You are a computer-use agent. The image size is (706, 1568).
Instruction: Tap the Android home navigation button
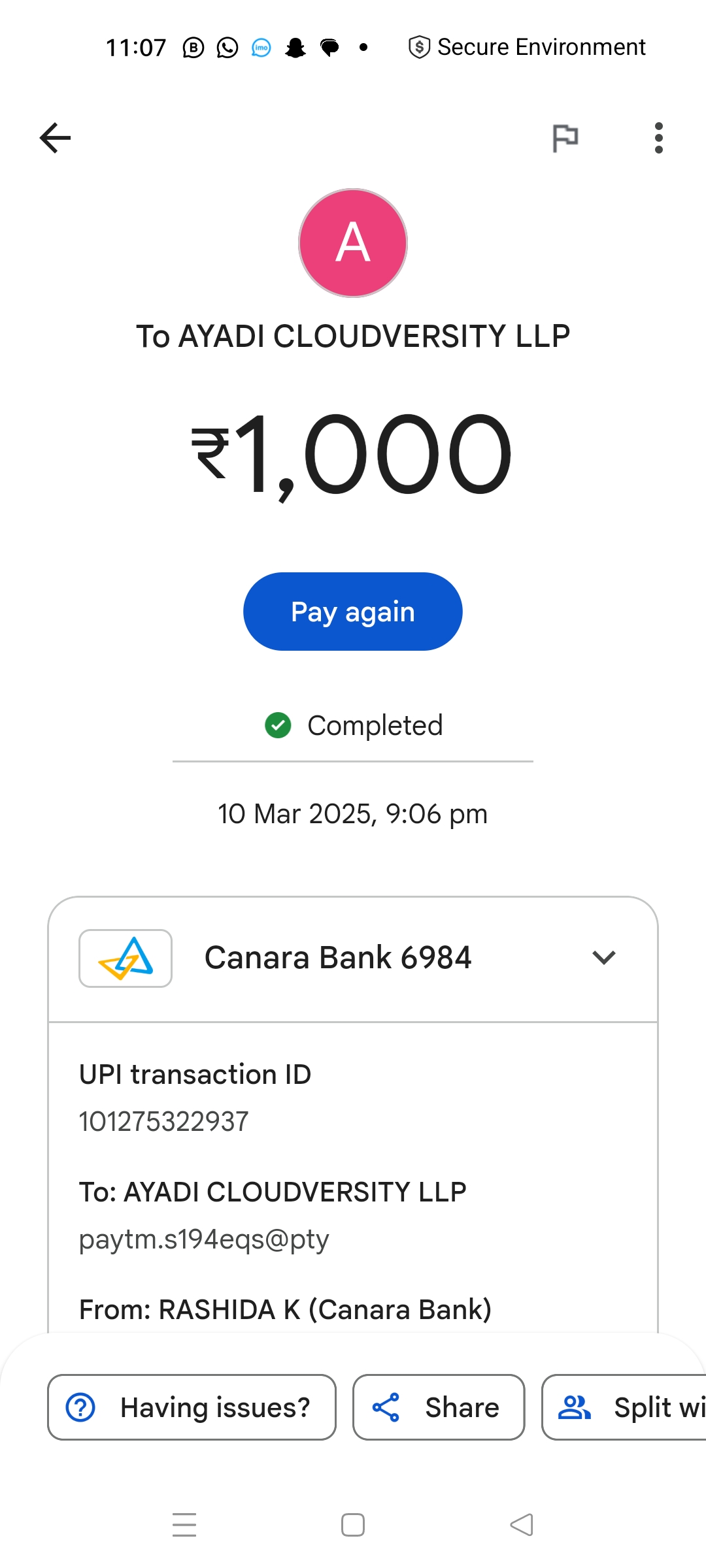coord(353,1525)
